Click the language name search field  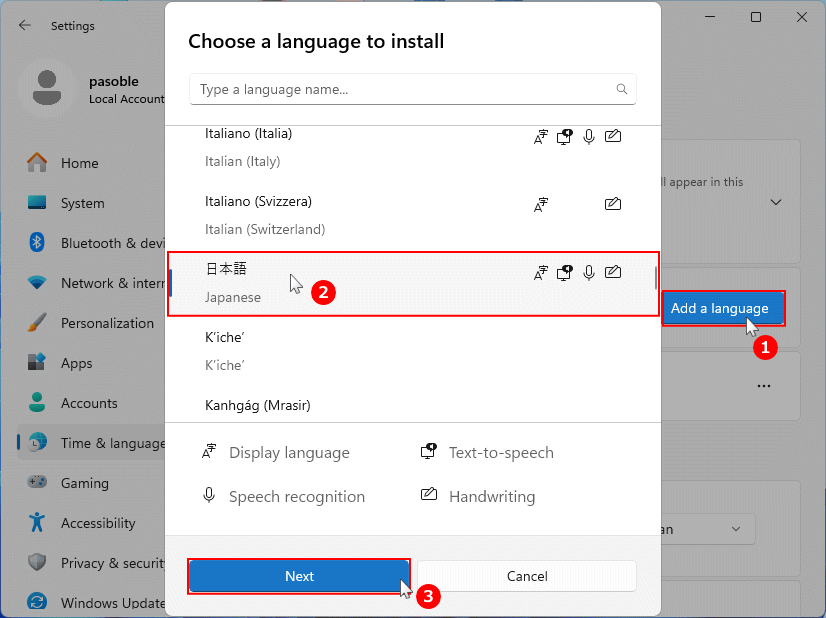(x=400, y=89)
